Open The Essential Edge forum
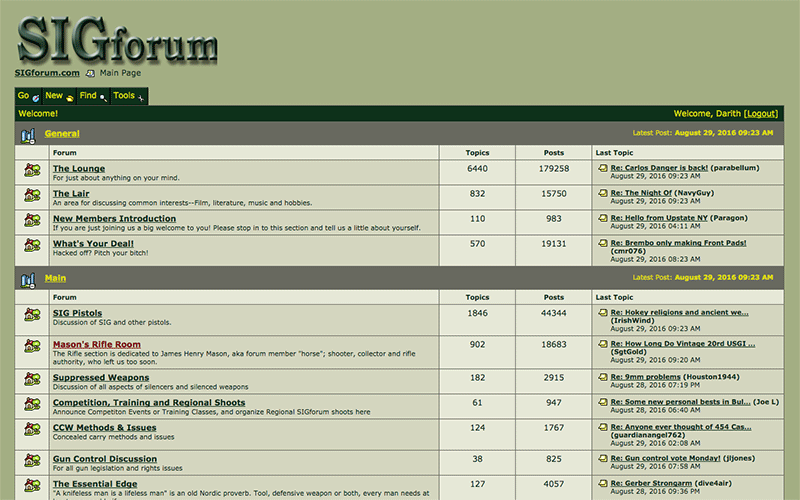 click(x=95, y=484)
